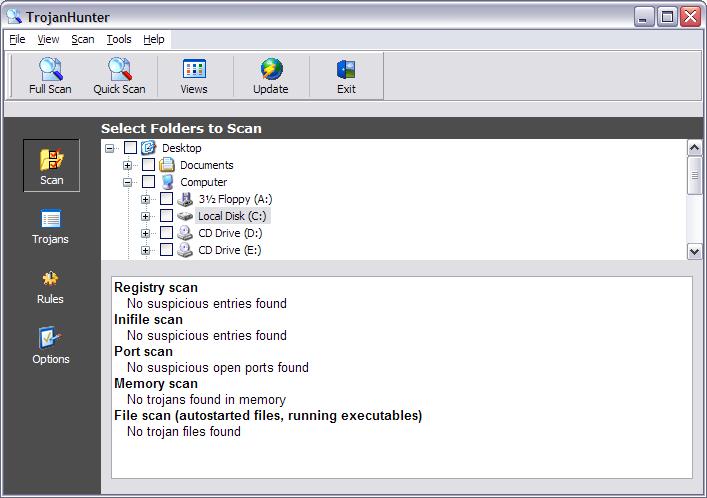Open the Scan menu
The width and height of the screenshot is (707, 498).
83,39
